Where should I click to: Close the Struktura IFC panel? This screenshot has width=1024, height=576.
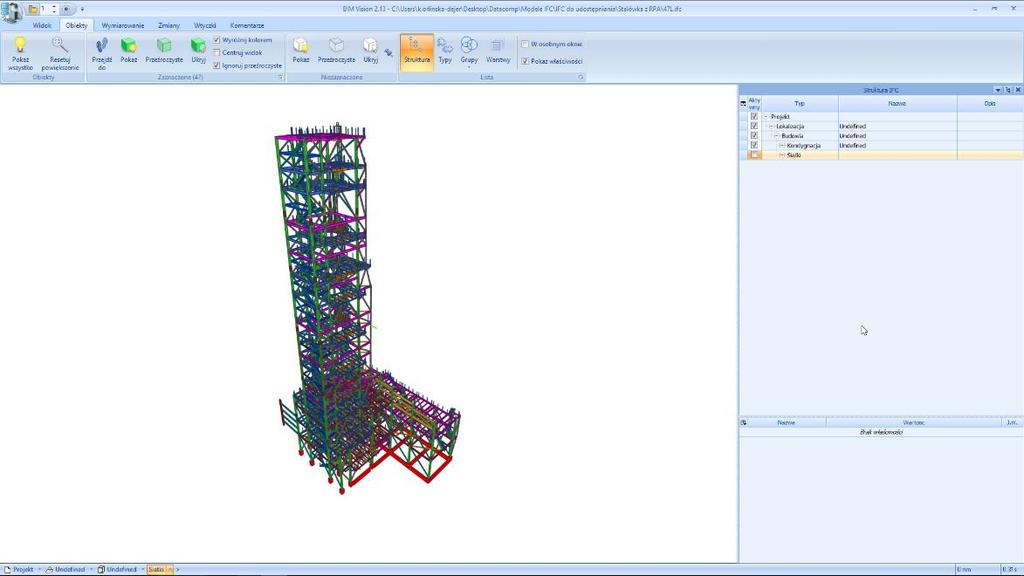point(1017,90)
